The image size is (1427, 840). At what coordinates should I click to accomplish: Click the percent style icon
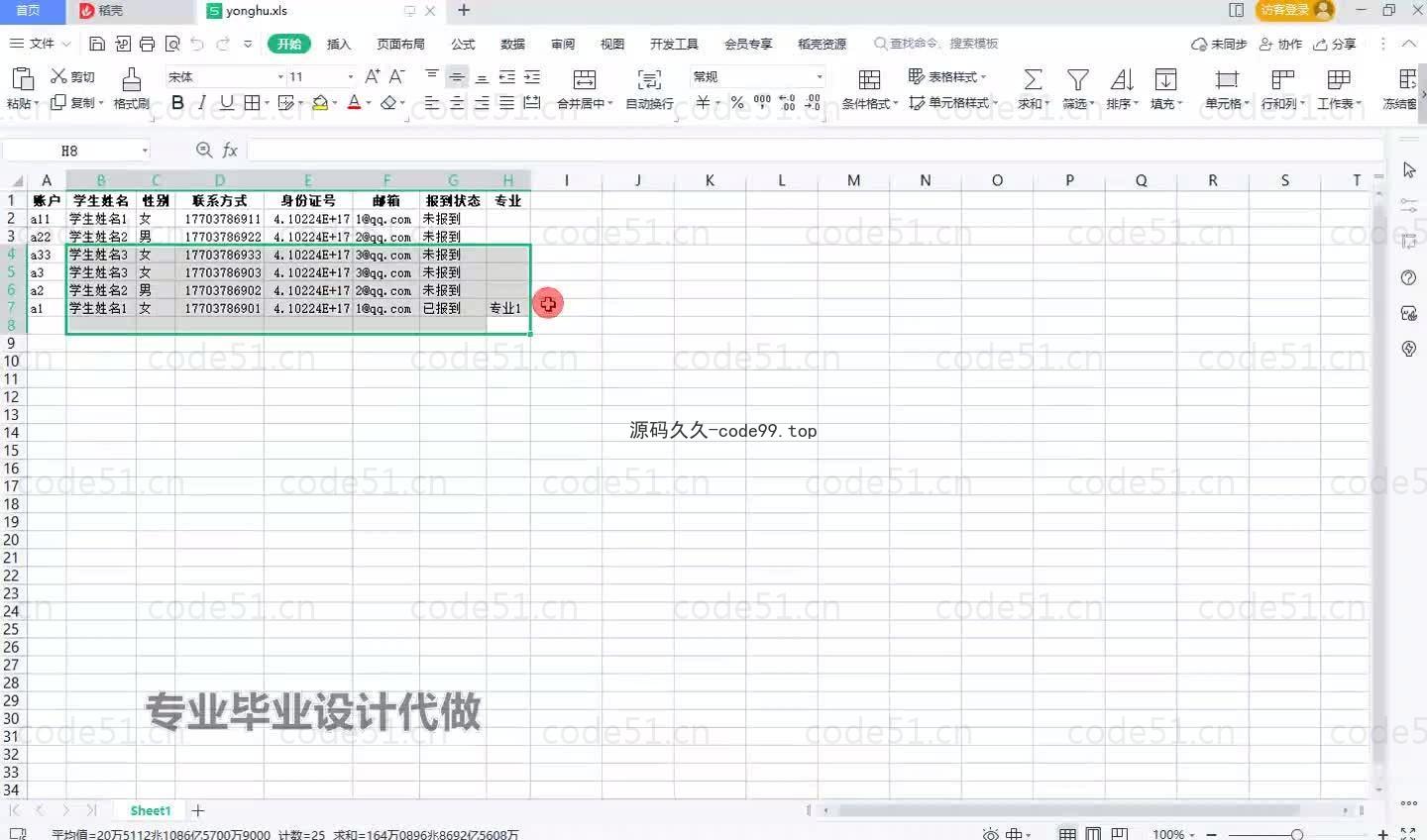click(x=736, y=102)
